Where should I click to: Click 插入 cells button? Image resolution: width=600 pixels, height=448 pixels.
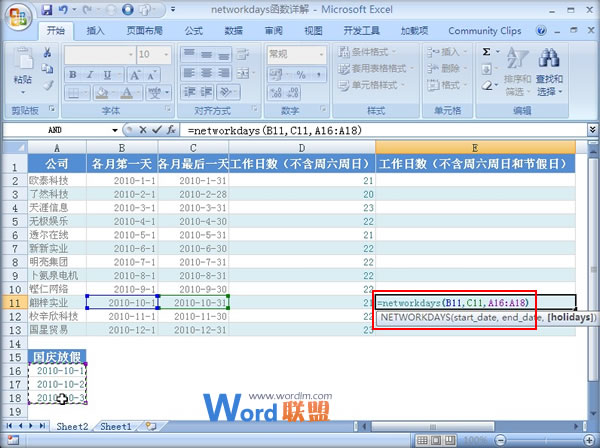(446, 52)
